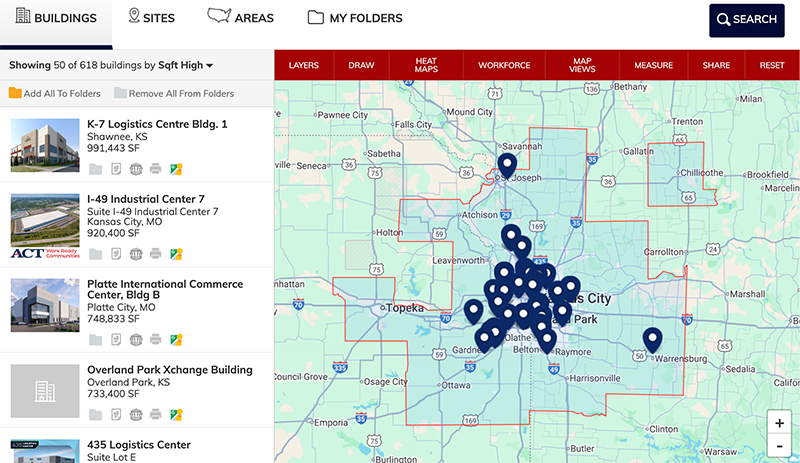Add K-7 Logistics Centre to folder icon

point(95,169)
